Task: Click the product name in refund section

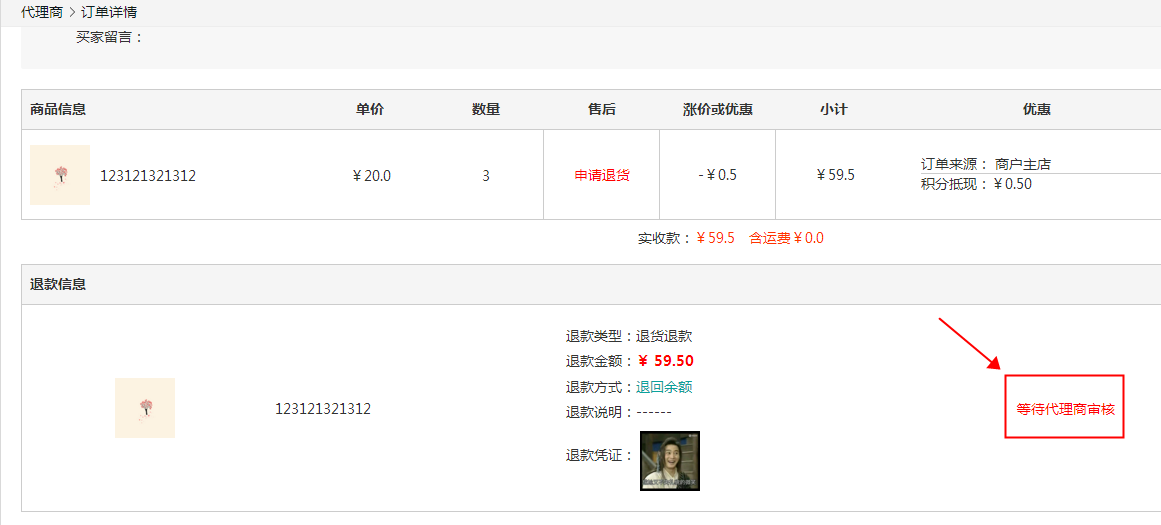Action: (x=323, y=409)
